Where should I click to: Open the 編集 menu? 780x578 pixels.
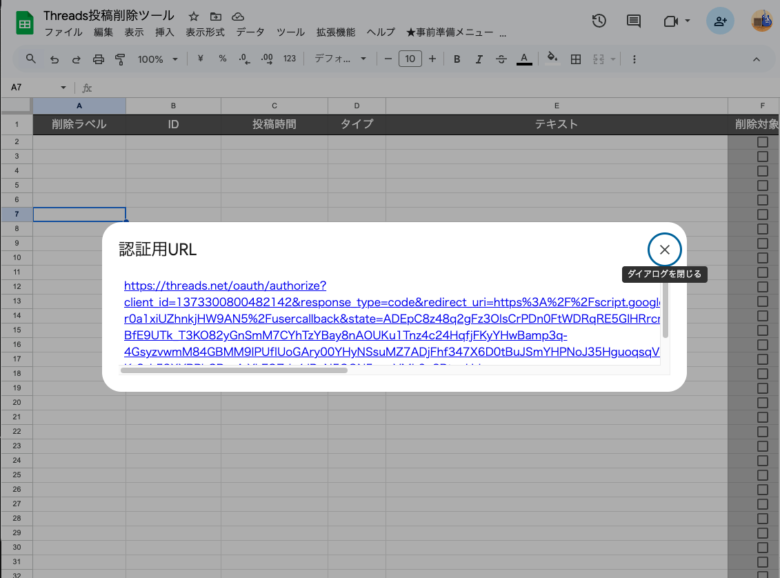[103, 32]
